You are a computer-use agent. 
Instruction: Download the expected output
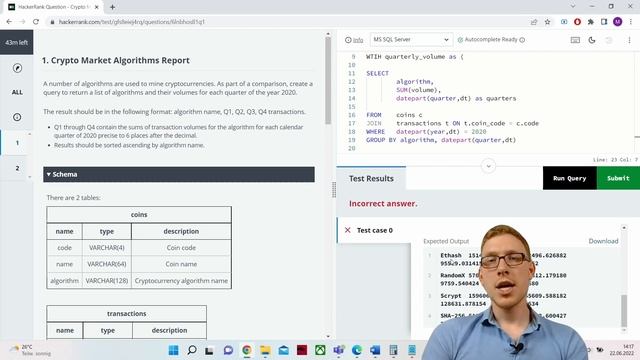click(x=603, y=241)
